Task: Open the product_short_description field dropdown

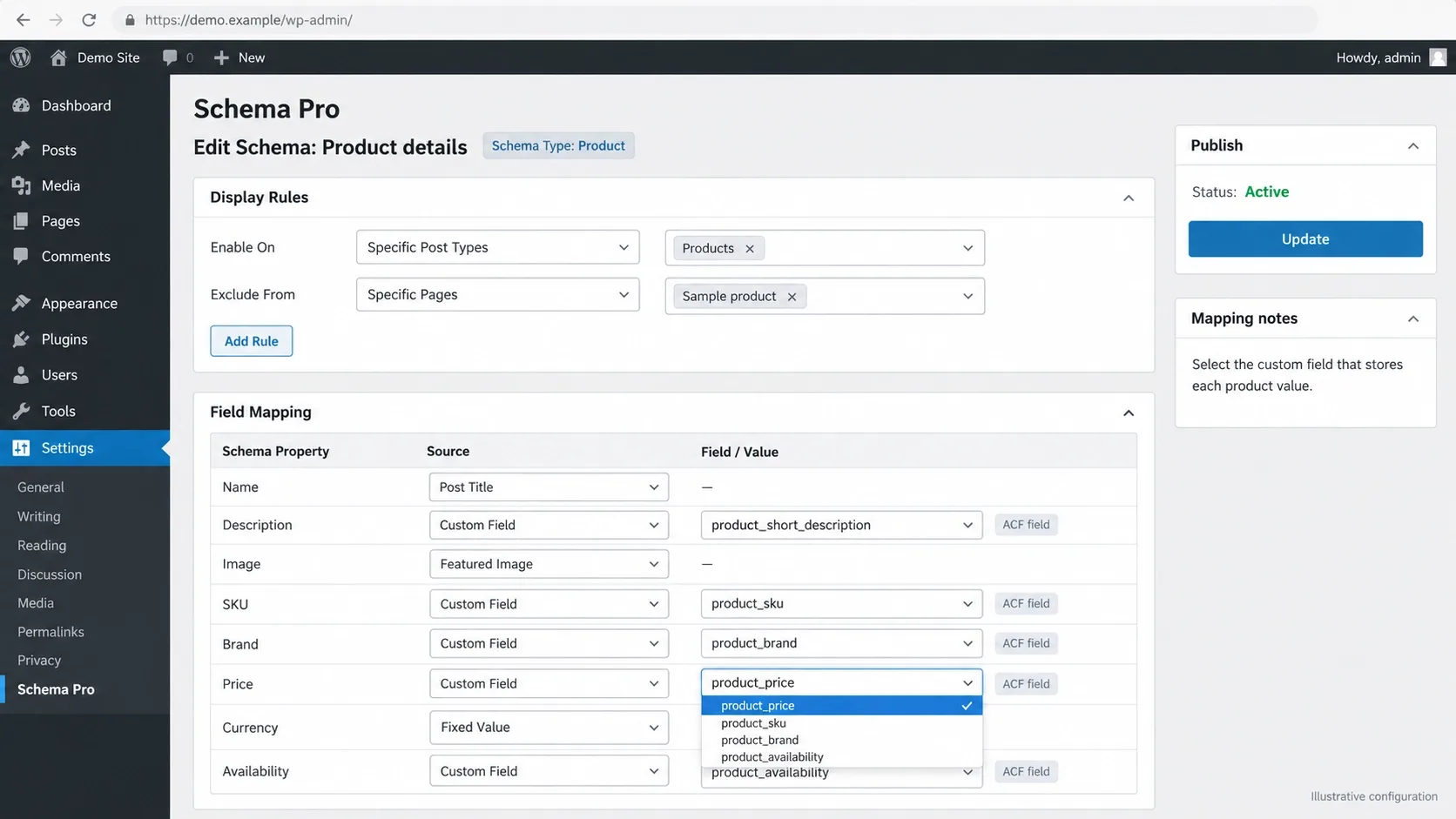Action: tap(841, 525)
